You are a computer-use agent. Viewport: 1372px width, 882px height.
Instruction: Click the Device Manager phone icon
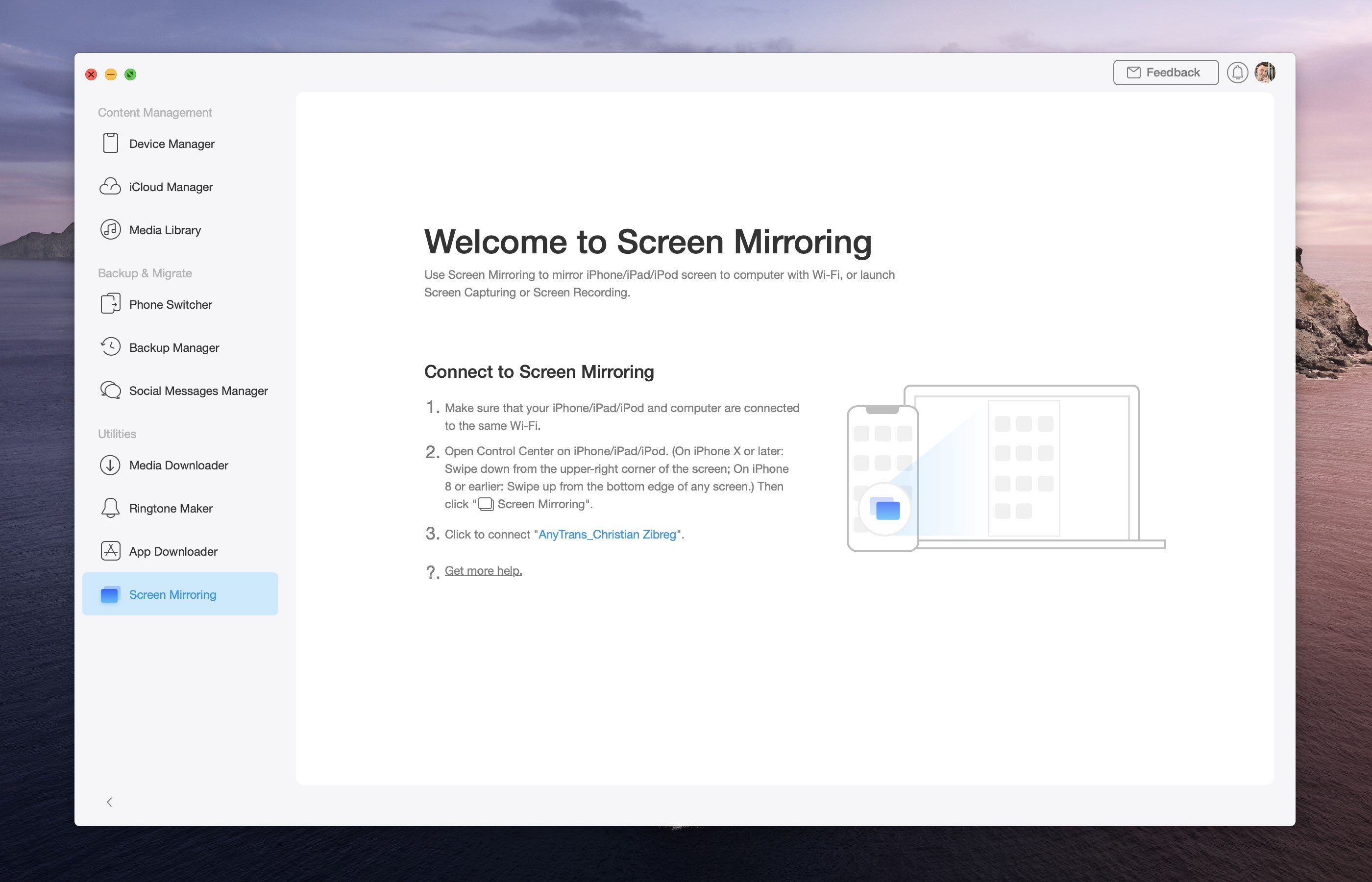pyautogui.click(x=111, y=143)
